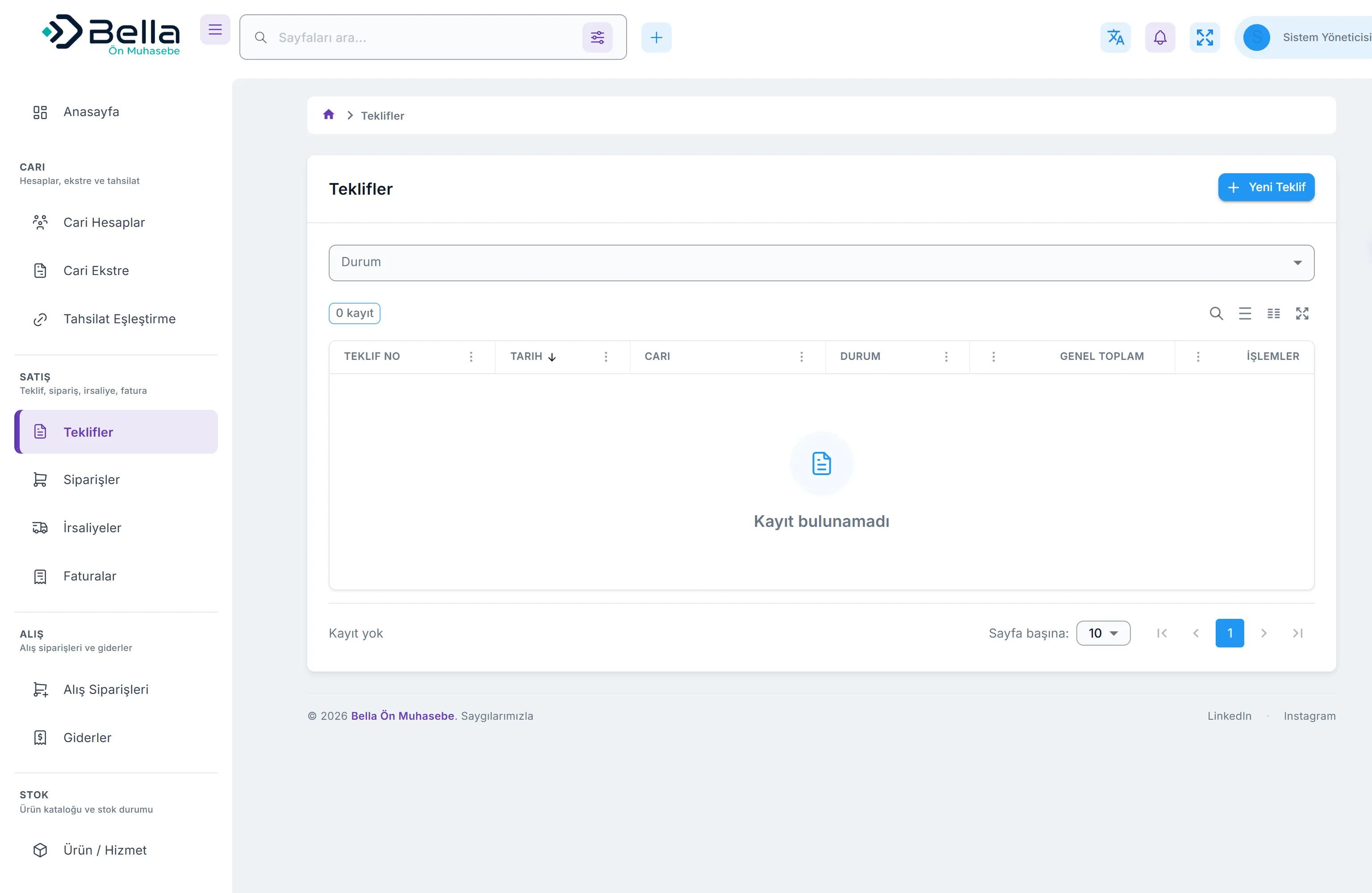Click the blue plus quick-add icon

656,38
